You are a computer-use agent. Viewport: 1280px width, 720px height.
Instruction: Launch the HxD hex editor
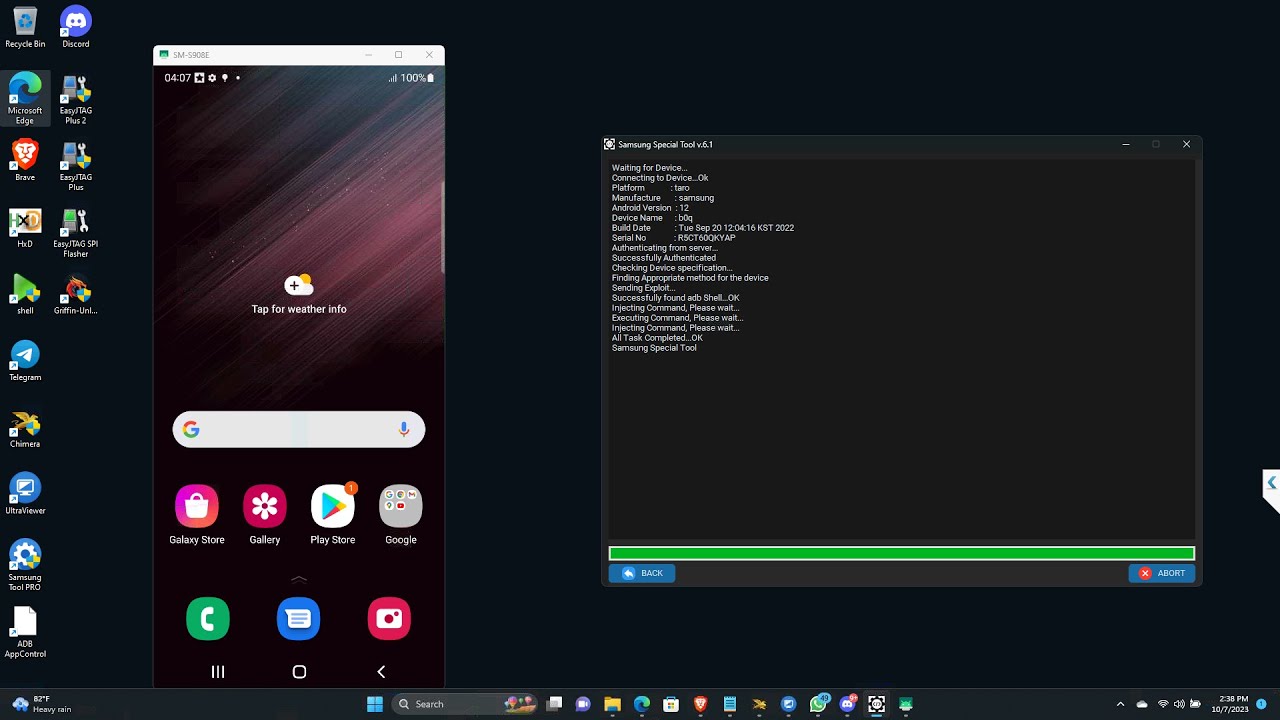point(24,222)
